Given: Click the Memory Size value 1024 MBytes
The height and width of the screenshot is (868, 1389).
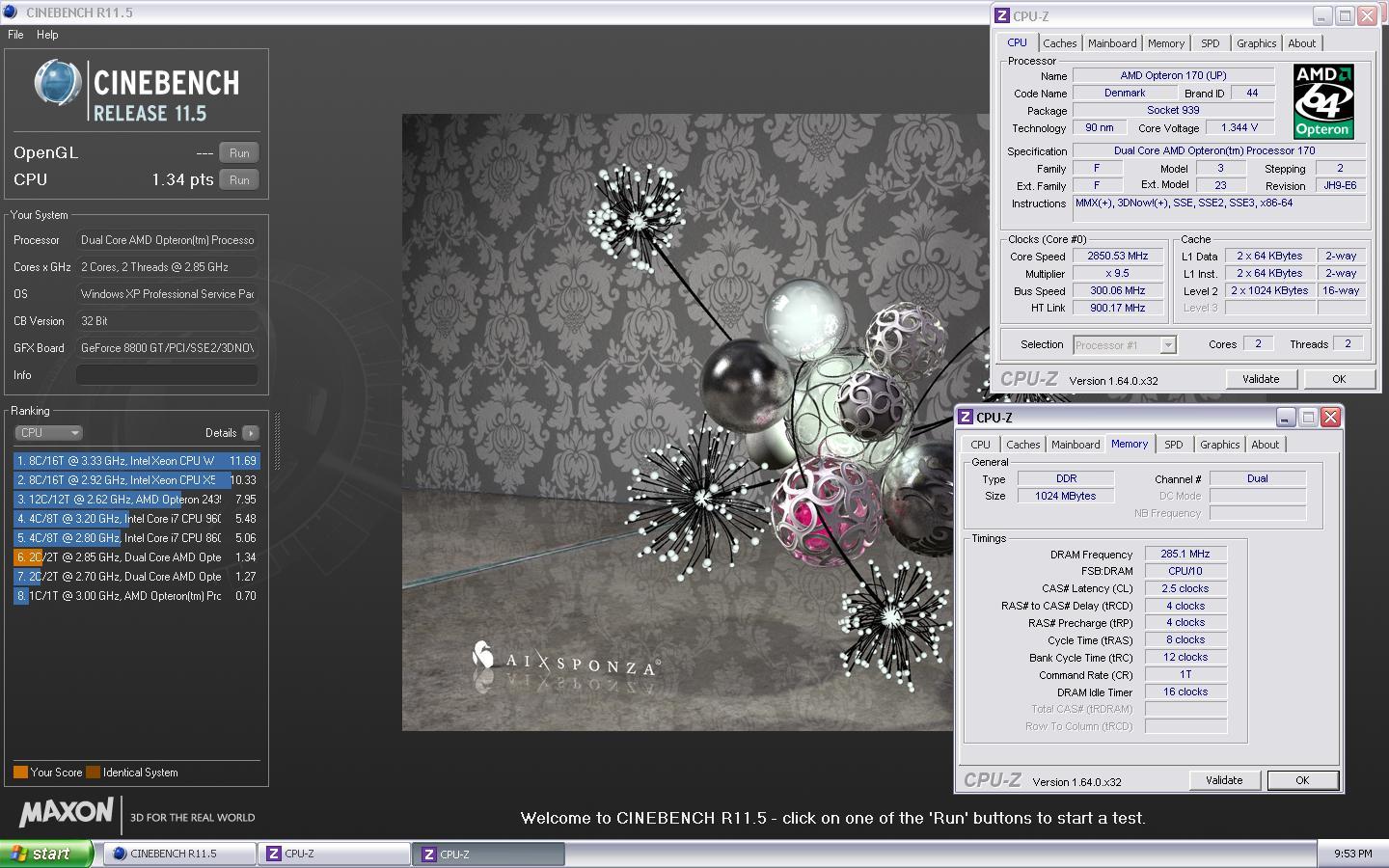Looking at the screenshot, I should point(1065,496).
